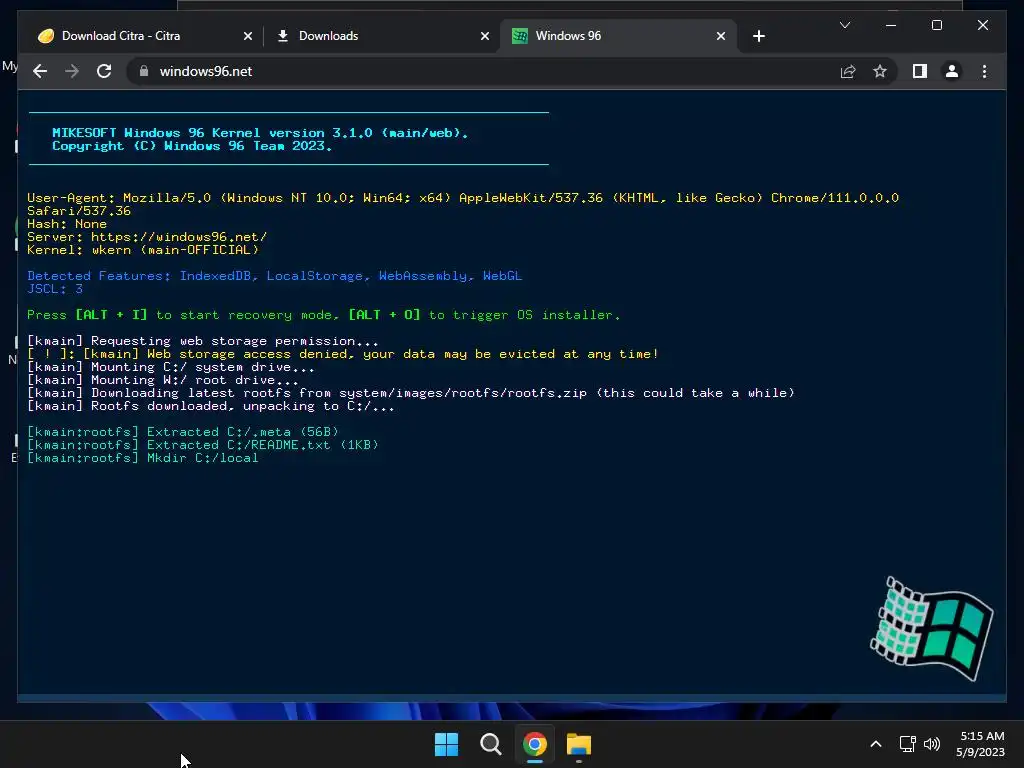Click the 'JSCL: 3' line
Screen dimensions: 1024x768
[x=55, y=289]
